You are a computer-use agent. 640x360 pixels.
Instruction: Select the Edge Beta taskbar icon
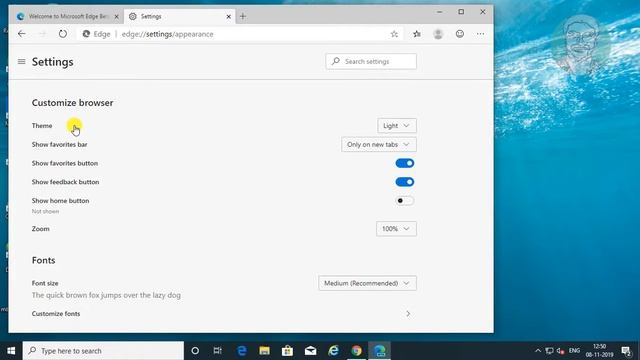(x=380, y=351)
